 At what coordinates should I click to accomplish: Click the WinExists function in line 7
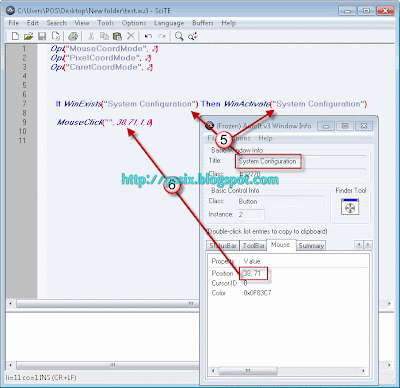tap(83, 104)
